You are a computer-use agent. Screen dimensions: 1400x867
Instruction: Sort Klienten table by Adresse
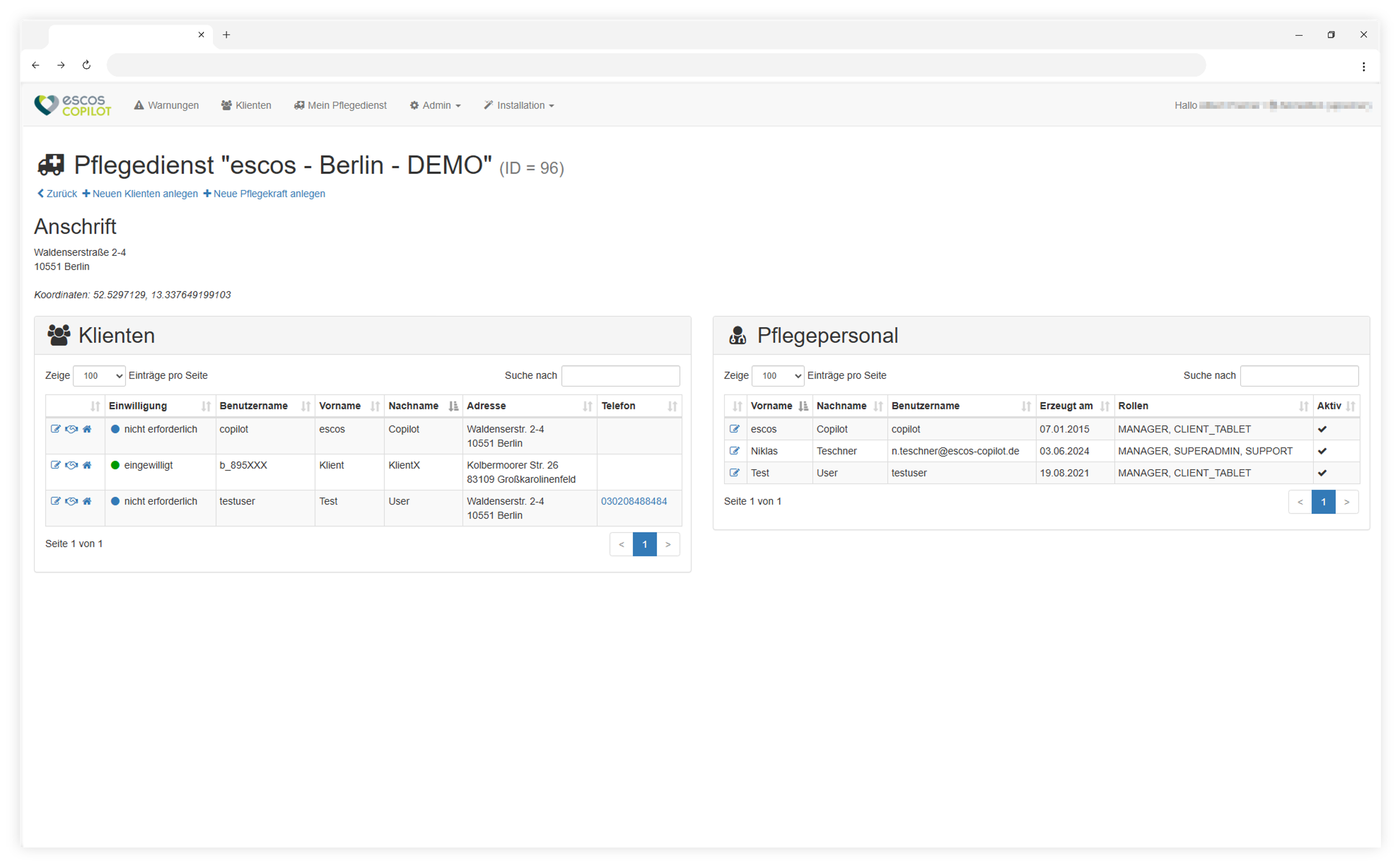(x=530, y=406)
